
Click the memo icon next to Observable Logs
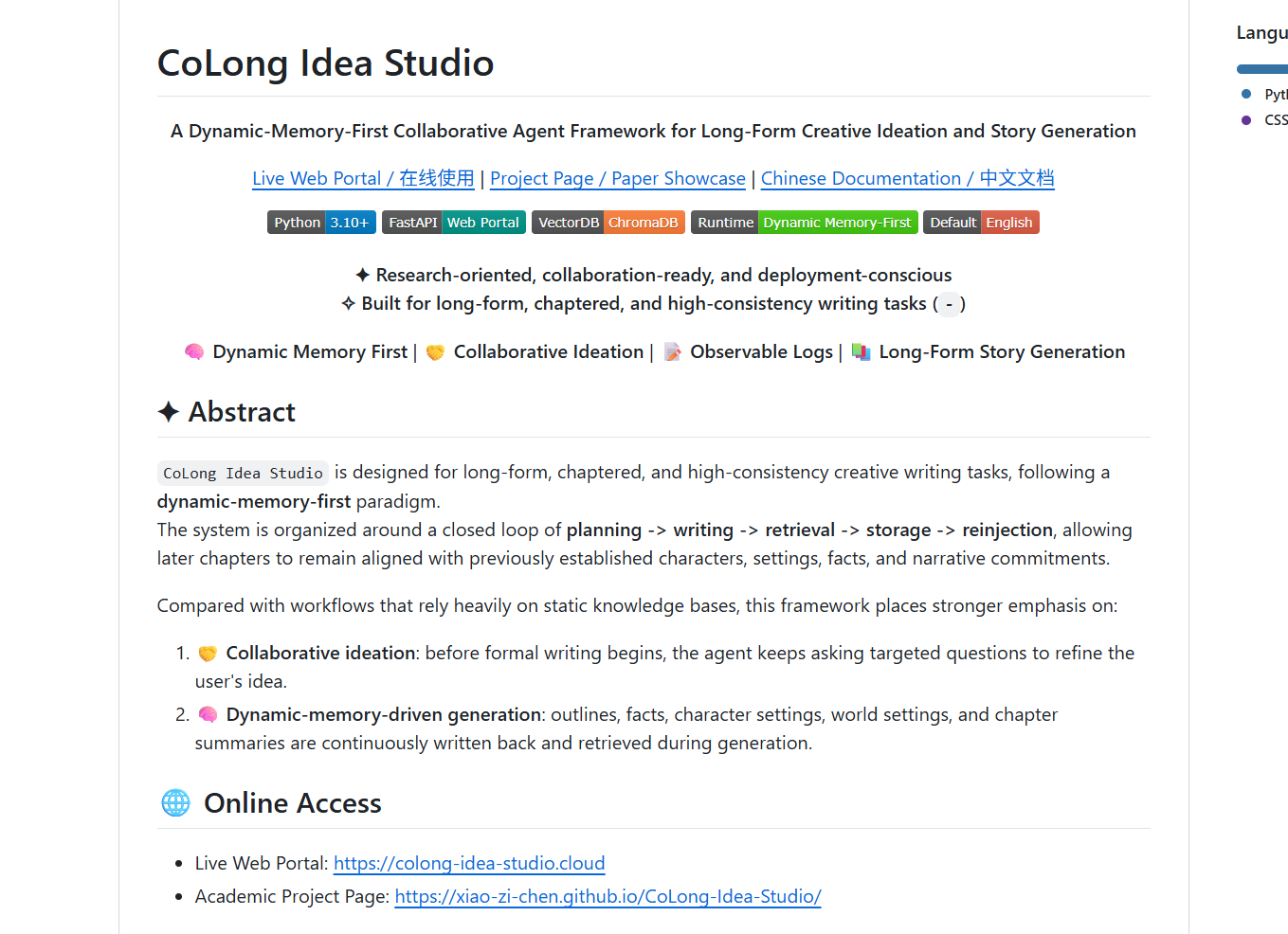[x=673, y=351]
